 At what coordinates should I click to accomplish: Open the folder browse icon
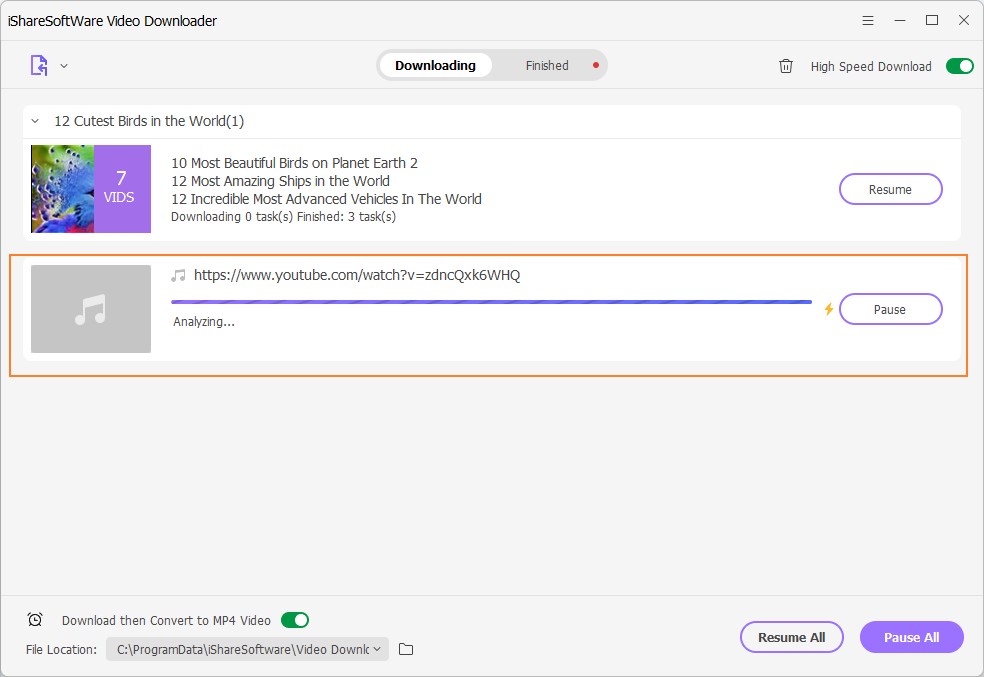pyautogui.click(x=406, y=649)
